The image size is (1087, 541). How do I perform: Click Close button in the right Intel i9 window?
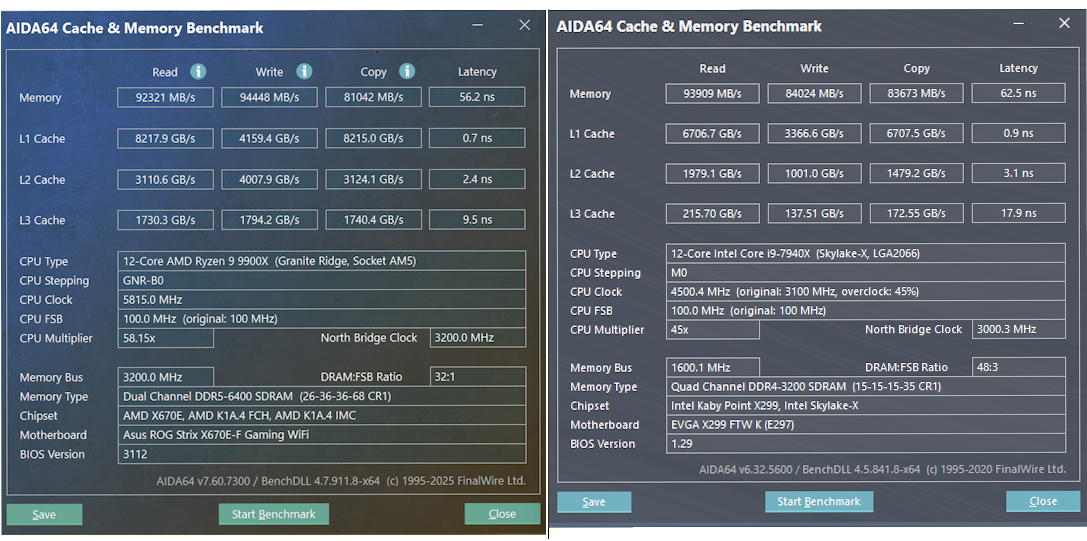[1043, 501]
